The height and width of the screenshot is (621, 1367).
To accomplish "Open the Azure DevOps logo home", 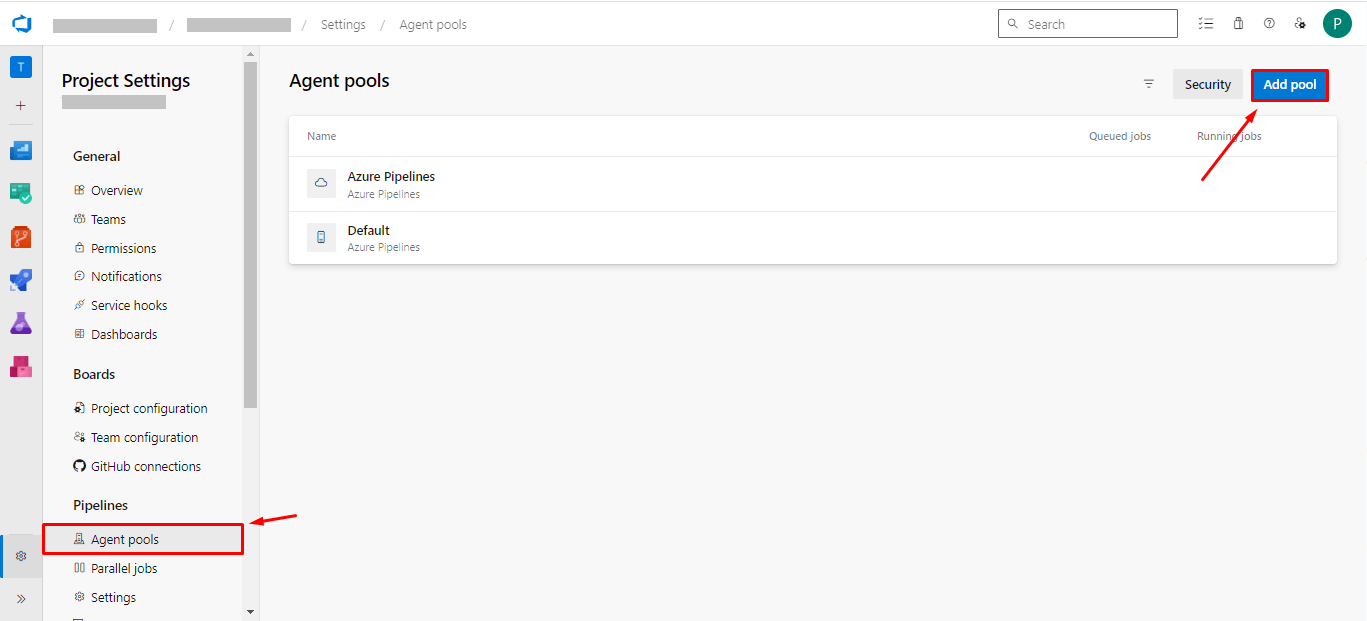I will [21, 23].
